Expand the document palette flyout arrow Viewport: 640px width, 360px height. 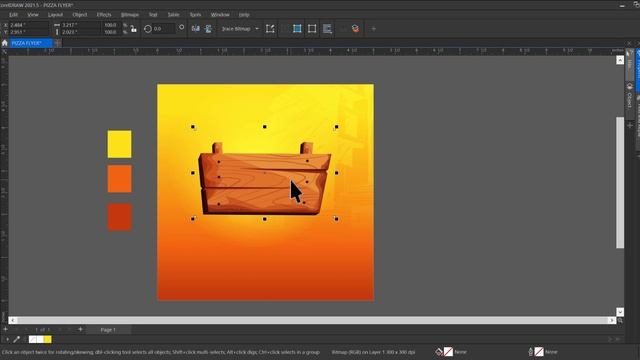[x=7, y=340]
